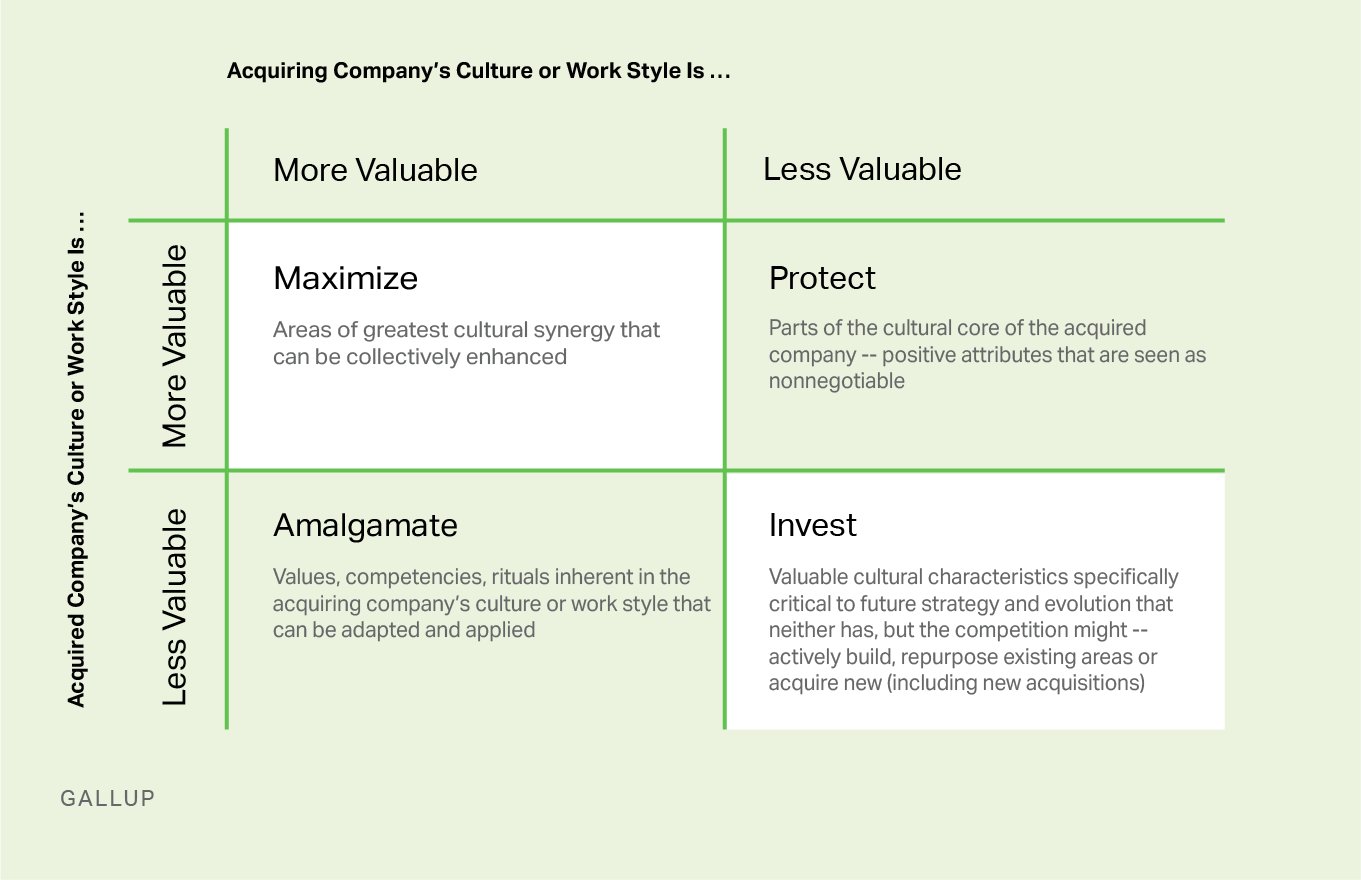This screenshot has height=880, width=1361.
Task: Click the GALLUP logo text
Action: point(108,798)
